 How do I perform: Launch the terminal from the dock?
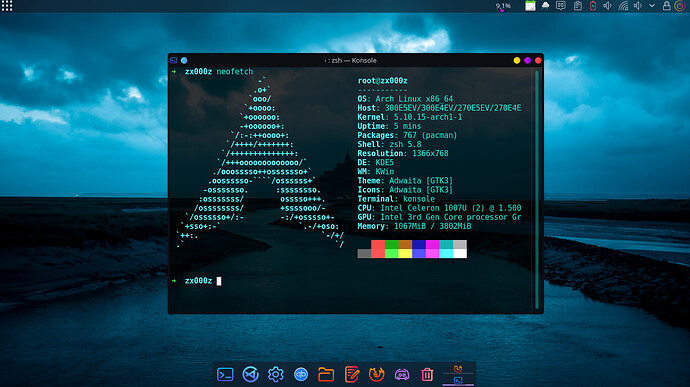(x=225, y=375)
